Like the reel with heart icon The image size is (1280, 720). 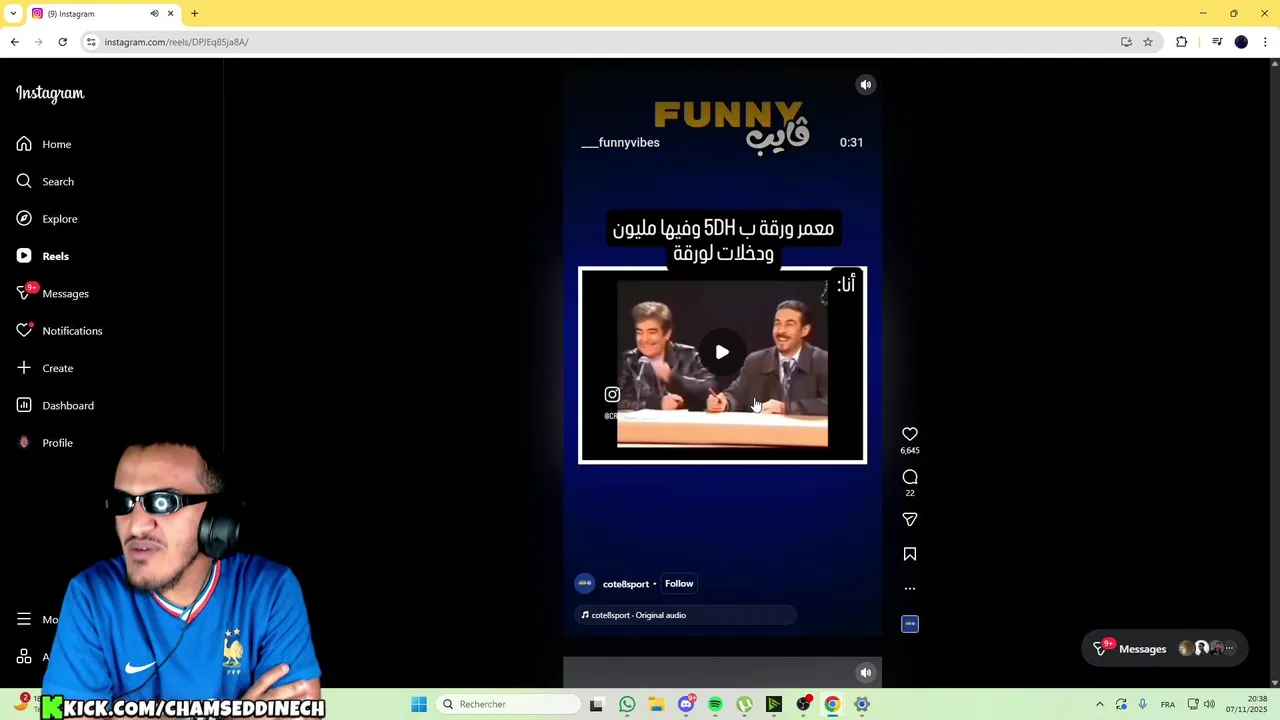(910, 434)
